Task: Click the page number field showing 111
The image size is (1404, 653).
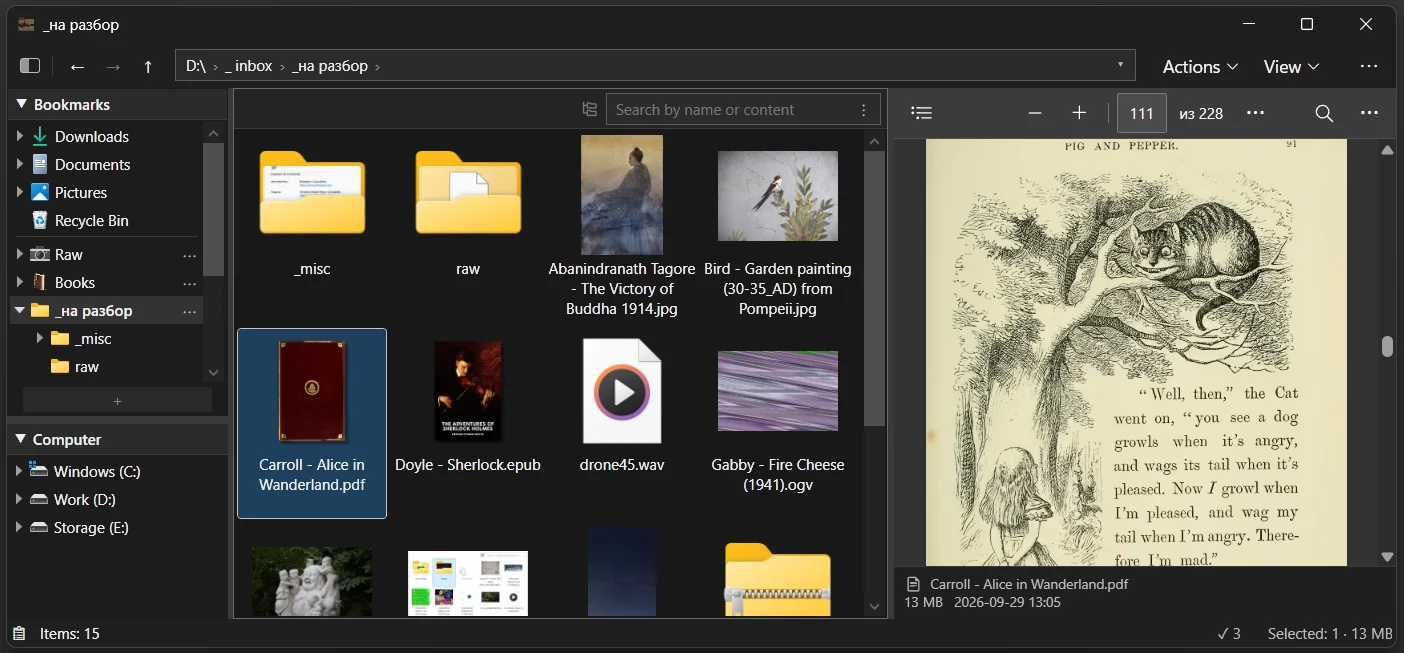Action: [x=1142, y=113]
